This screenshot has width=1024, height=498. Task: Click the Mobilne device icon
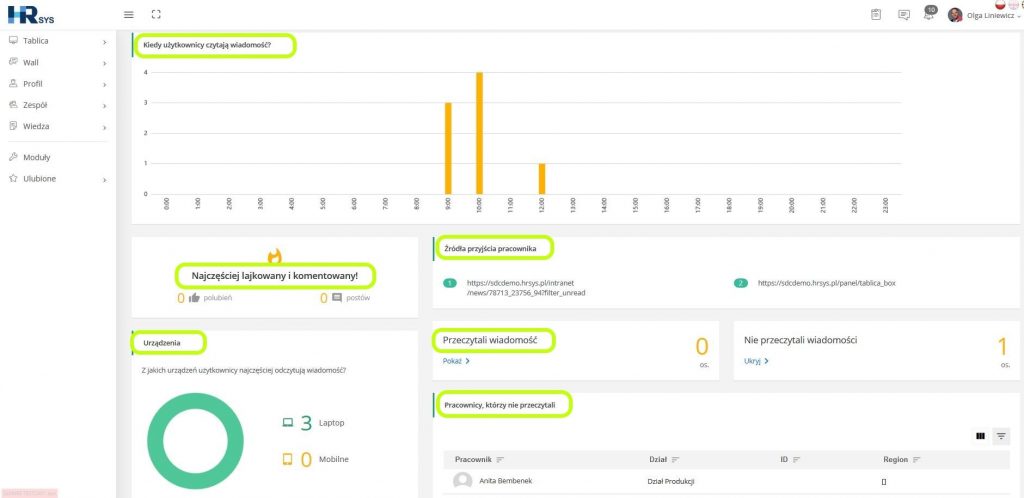[287, 459]
